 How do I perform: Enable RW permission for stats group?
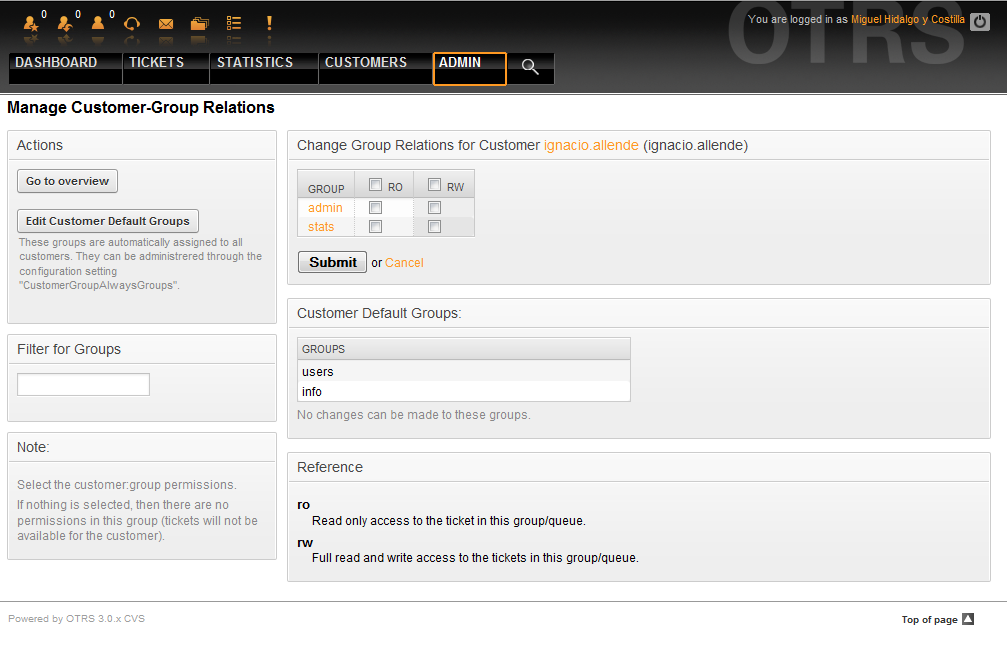[x=434, y=227]
